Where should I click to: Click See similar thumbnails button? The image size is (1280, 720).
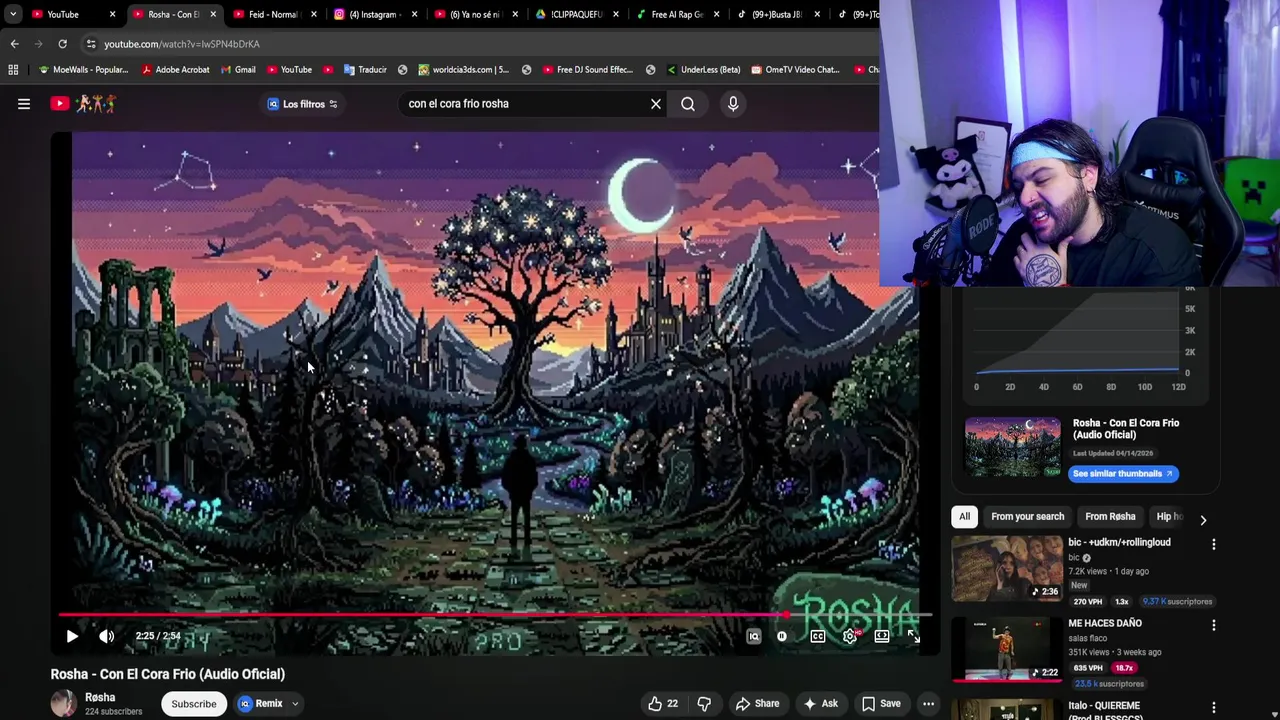coord(1123,474)
